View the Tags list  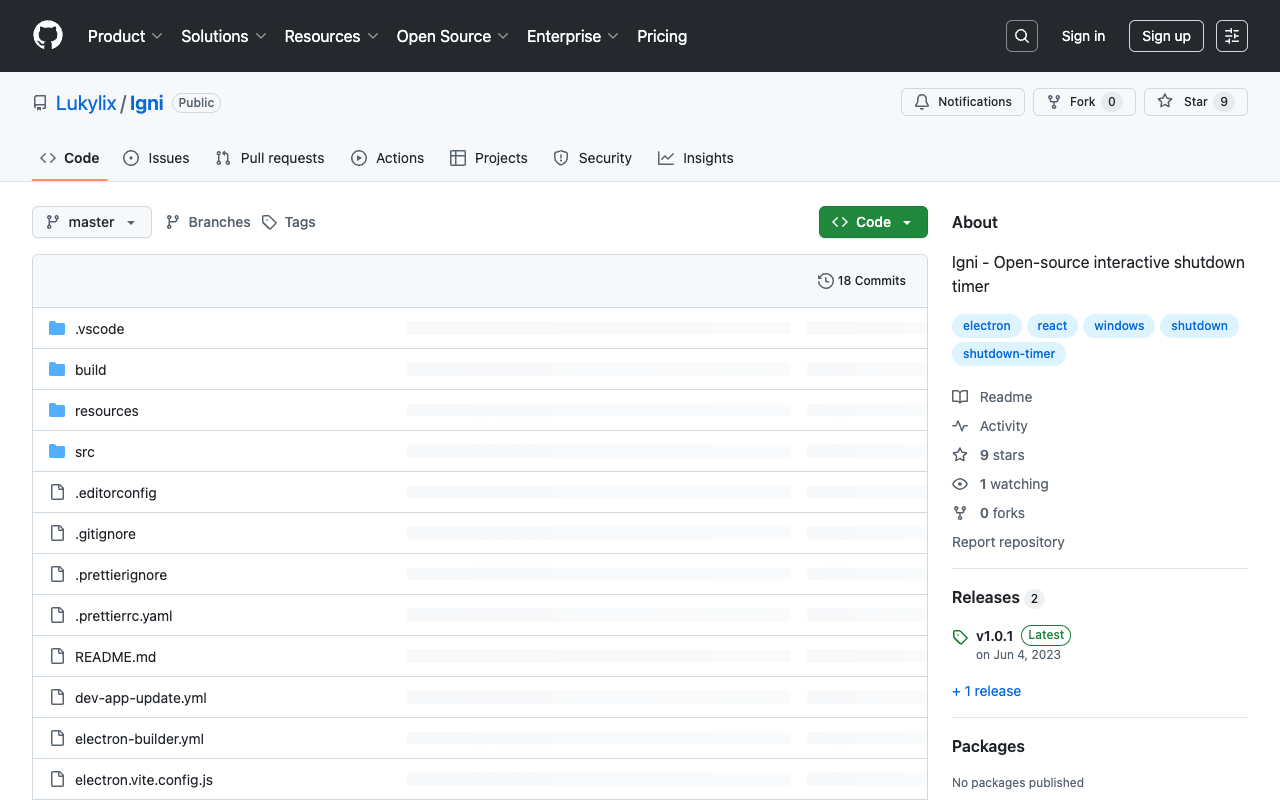coord(289,222)
